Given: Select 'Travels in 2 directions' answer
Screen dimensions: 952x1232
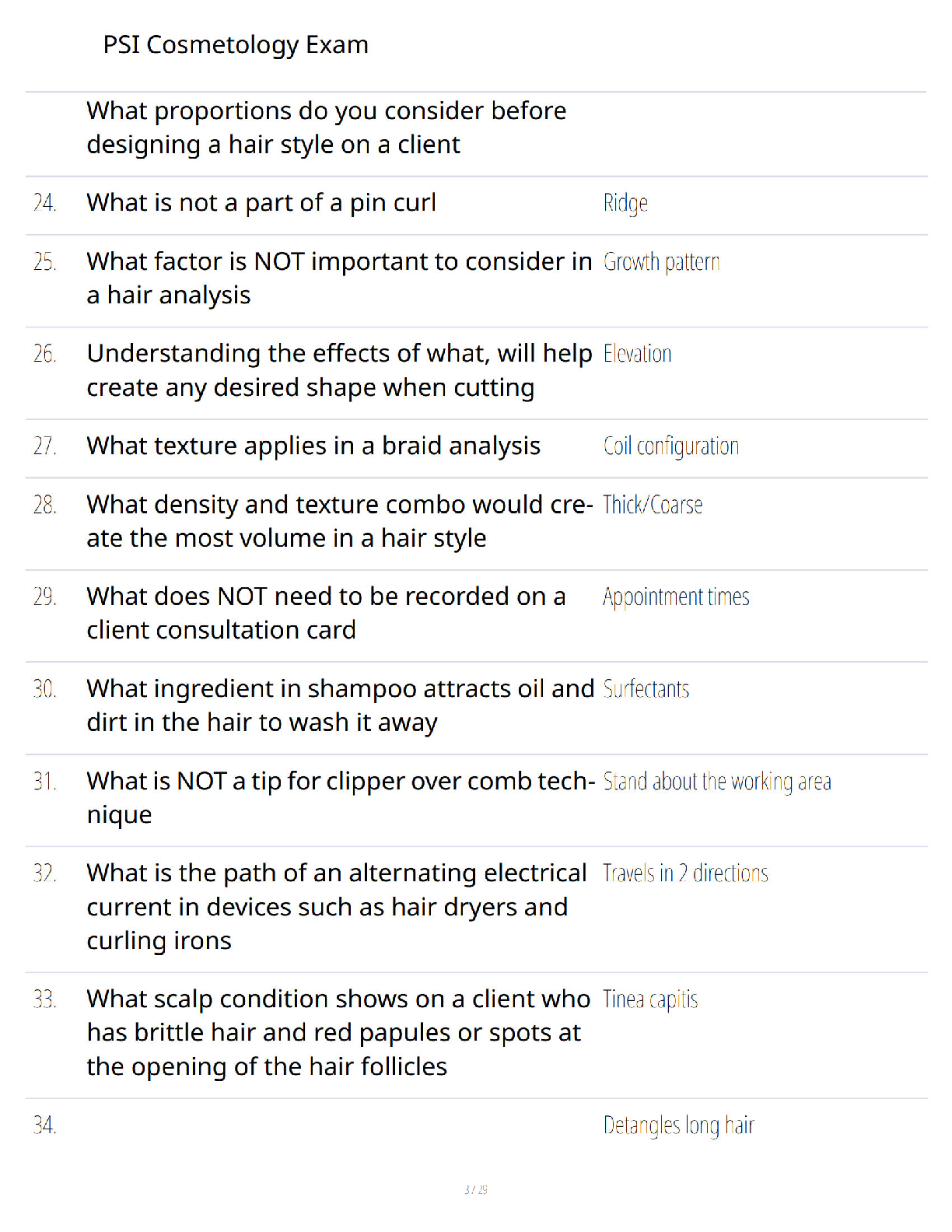Looking at the screenshot, I should 685,873.
